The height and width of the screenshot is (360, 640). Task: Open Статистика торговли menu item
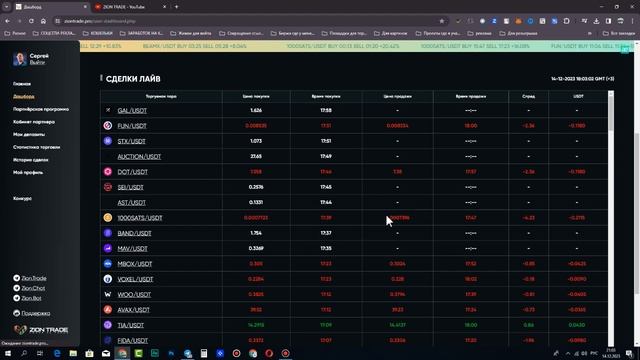[x=36, y=147]
